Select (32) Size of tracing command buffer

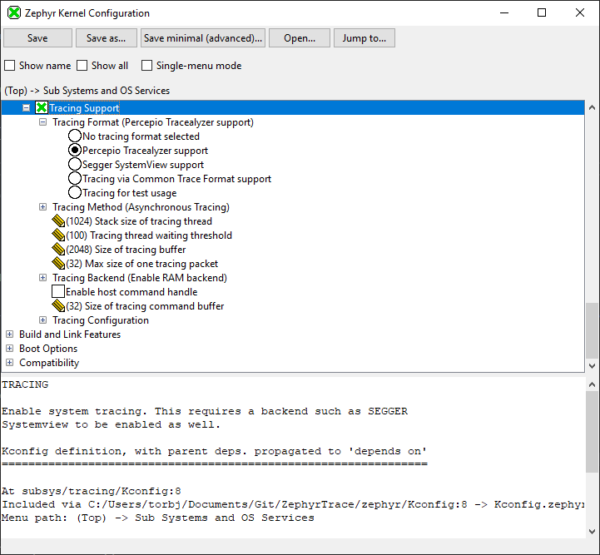[145, 306]
